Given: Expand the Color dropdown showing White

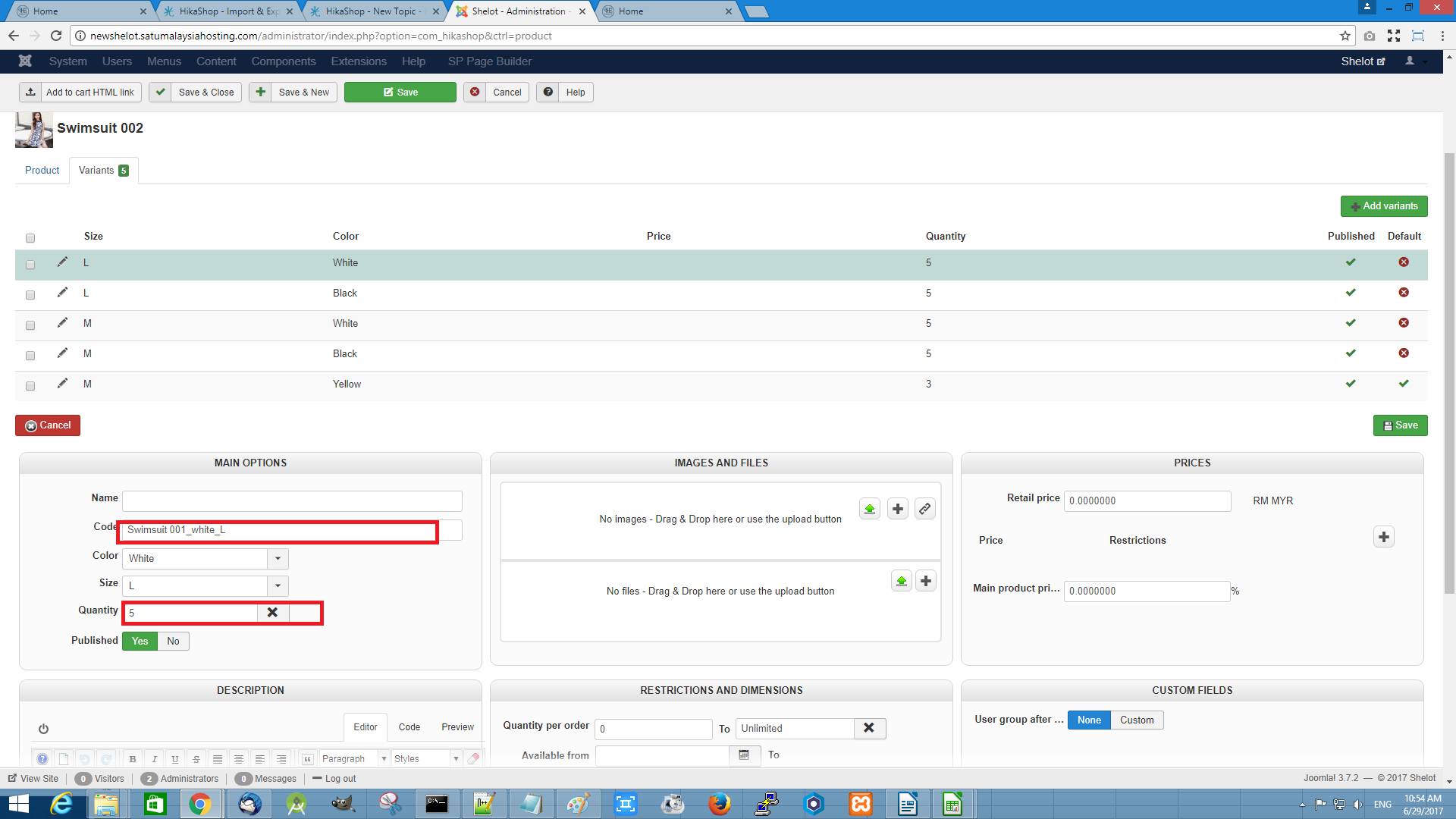Looking at the screenshot, I should [x=278, y=559].
